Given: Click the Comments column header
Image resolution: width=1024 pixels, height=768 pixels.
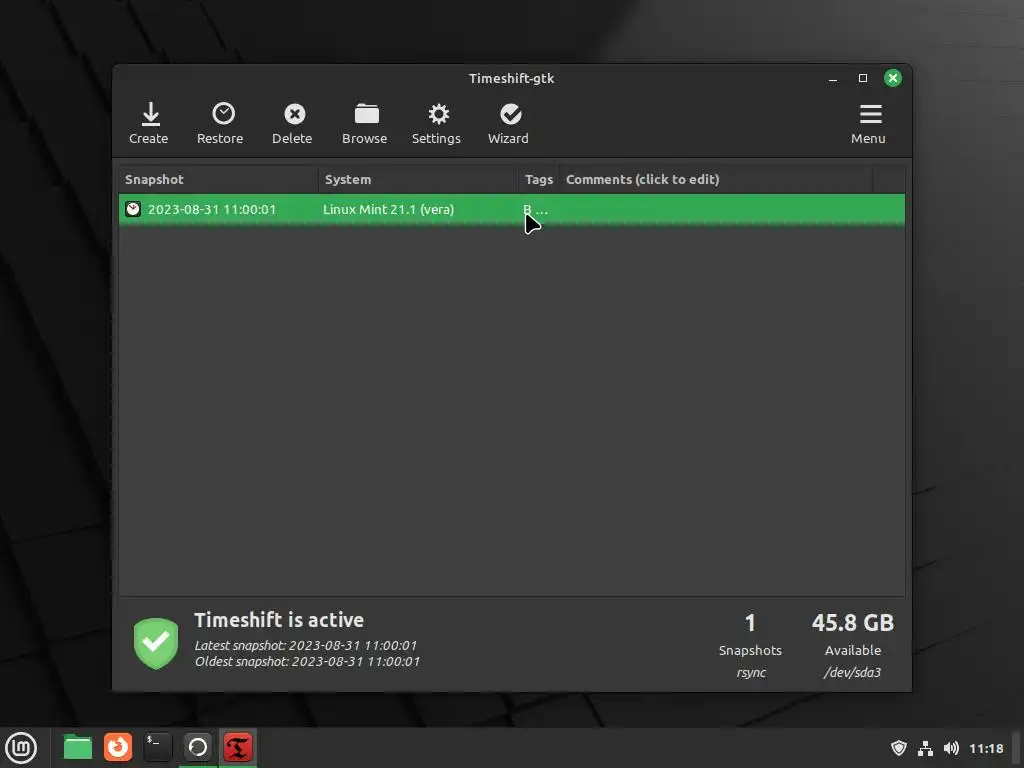Looking at the screenshot, I should (x=716, y=180).
